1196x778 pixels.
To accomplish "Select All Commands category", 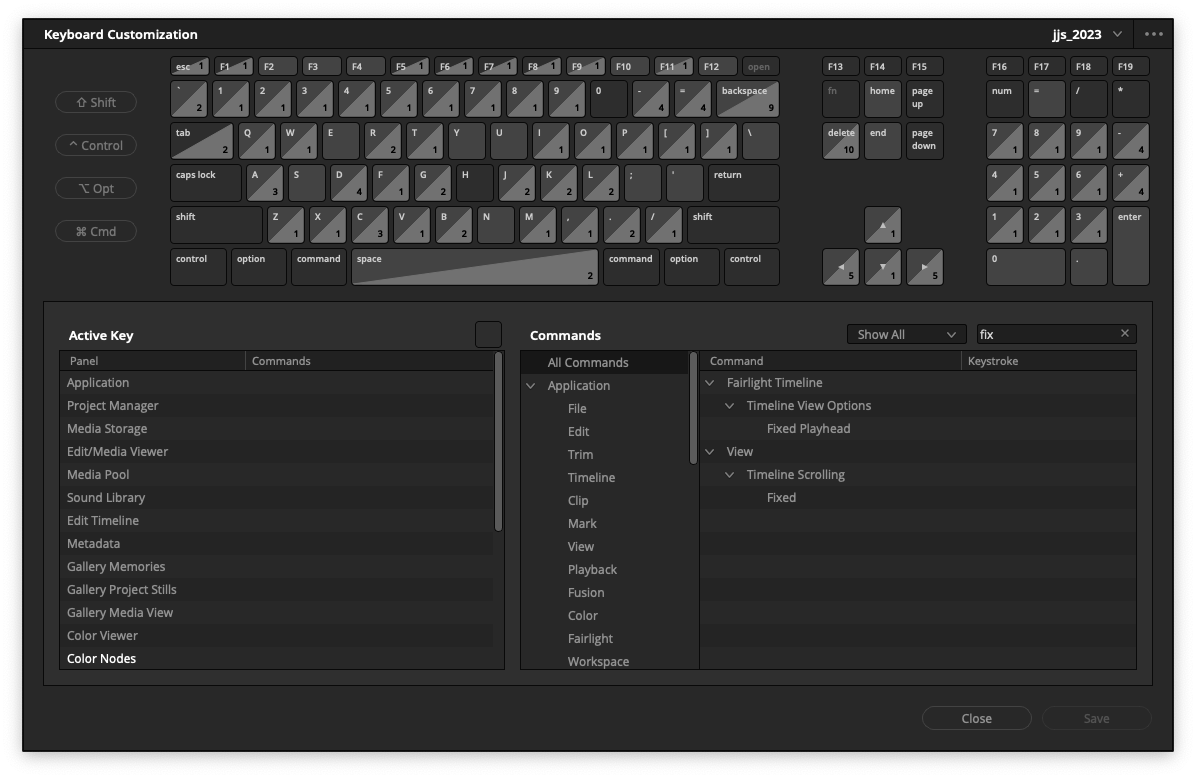I will (604, 362).
